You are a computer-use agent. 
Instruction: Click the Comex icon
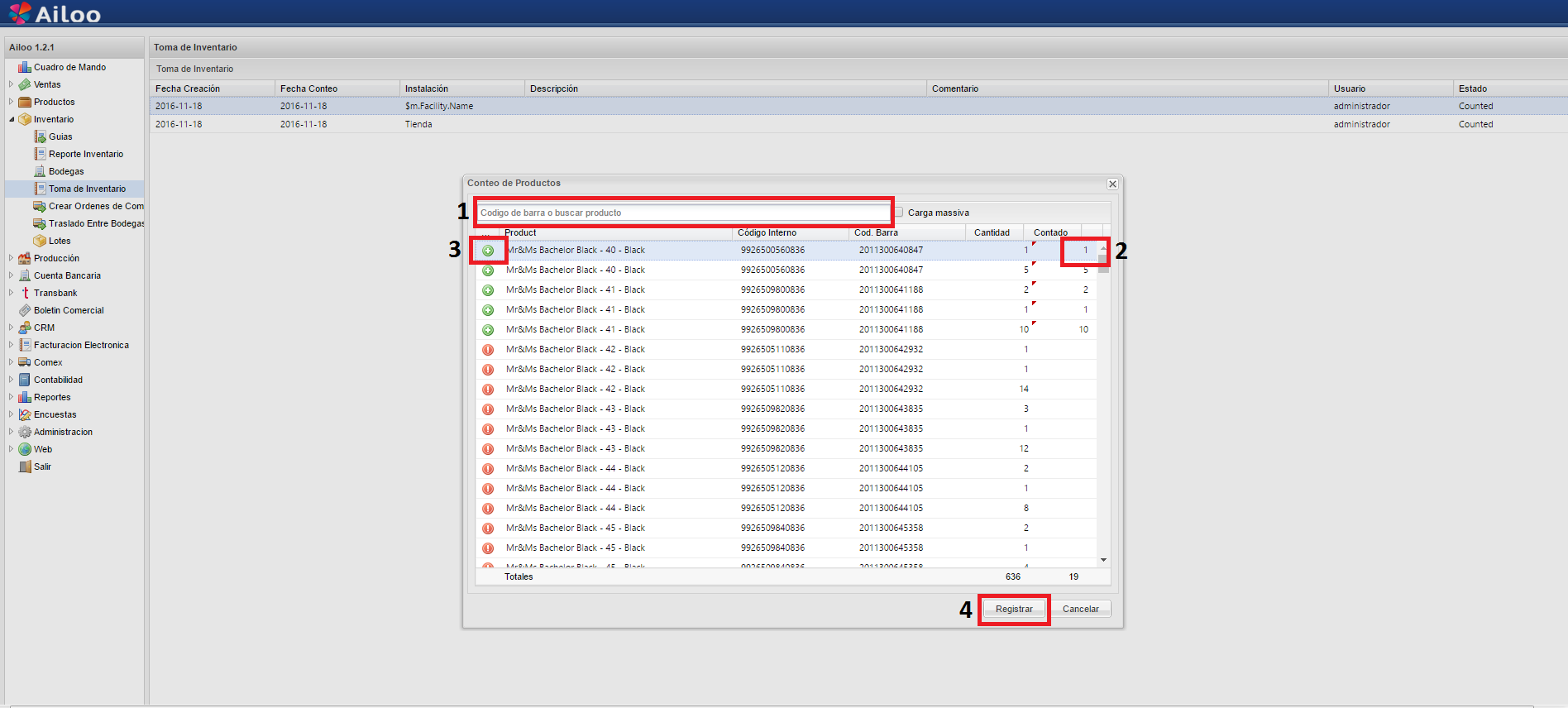(25, 362)
